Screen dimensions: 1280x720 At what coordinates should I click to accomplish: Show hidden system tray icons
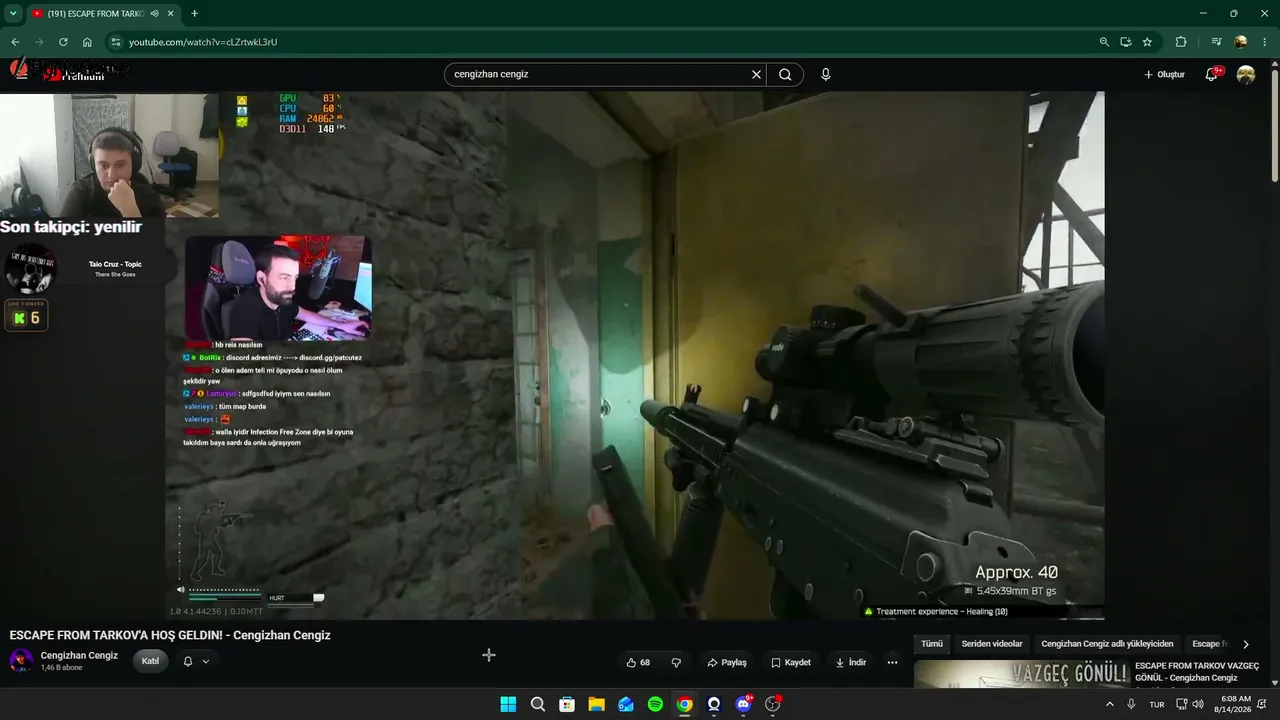pos(1109,704)
